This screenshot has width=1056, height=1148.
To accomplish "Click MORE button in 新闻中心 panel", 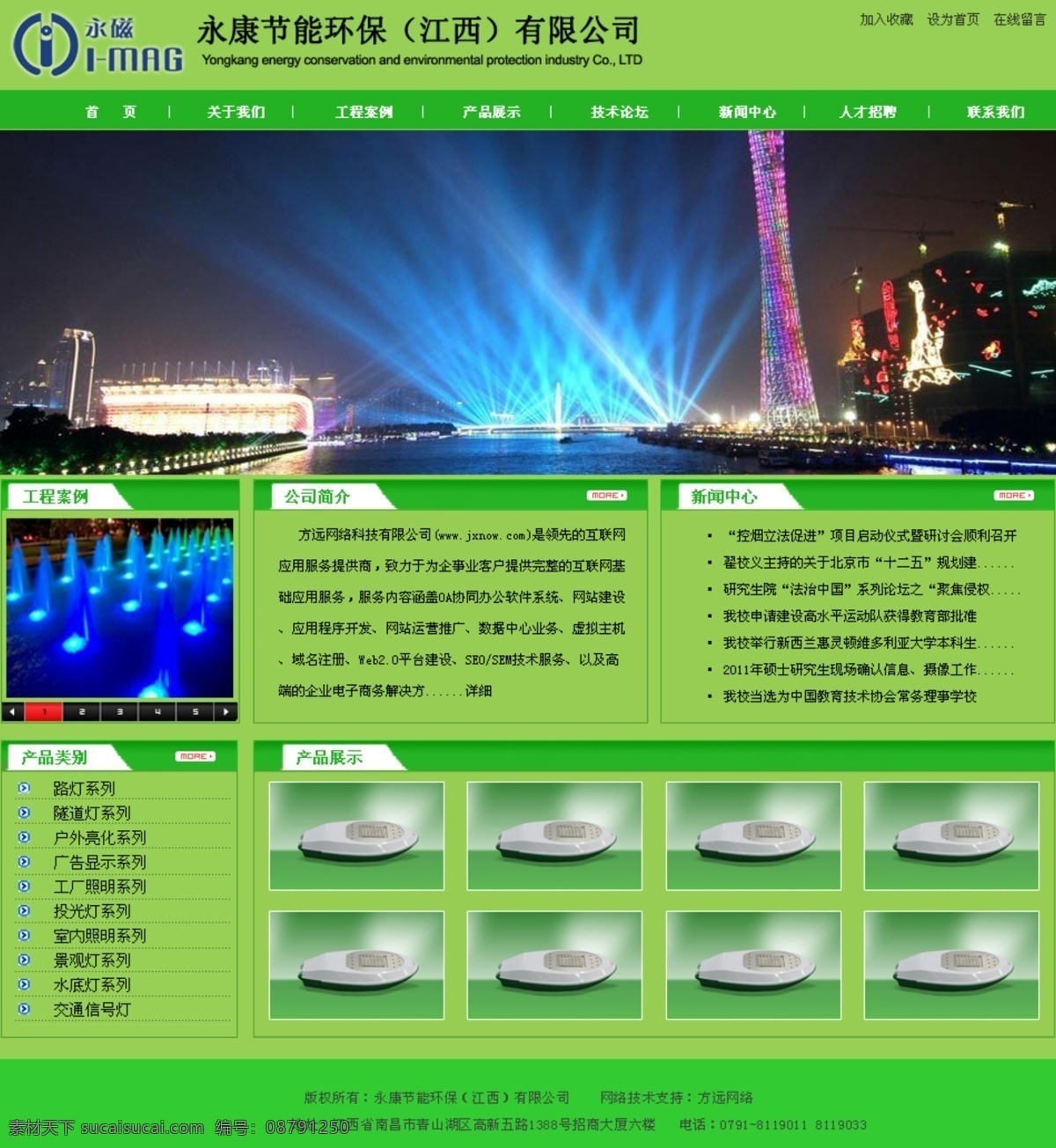I will (1014, 496).
